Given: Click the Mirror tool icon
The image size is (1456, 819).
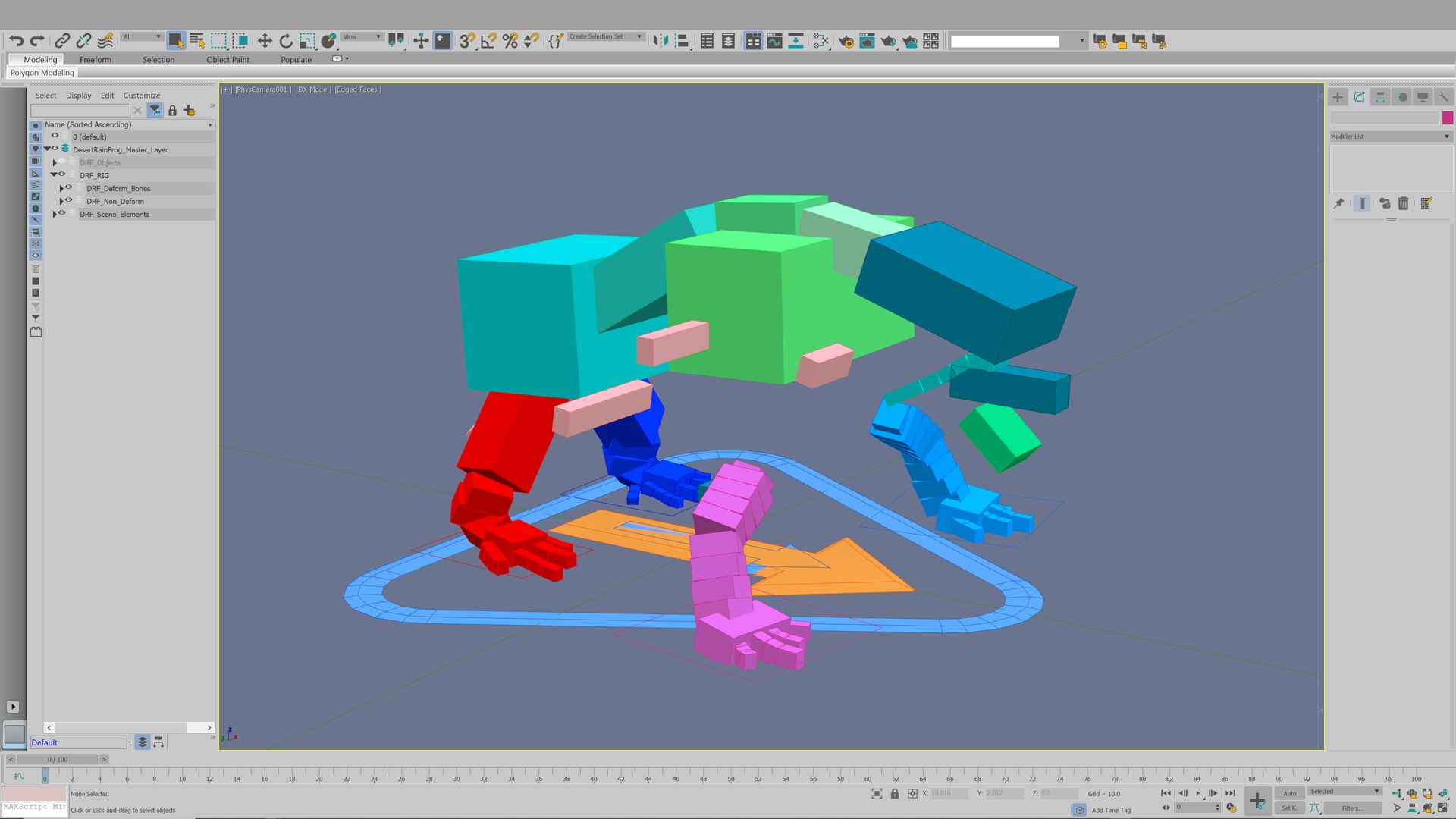Looking at the screenshot, I should click(661, 41).
